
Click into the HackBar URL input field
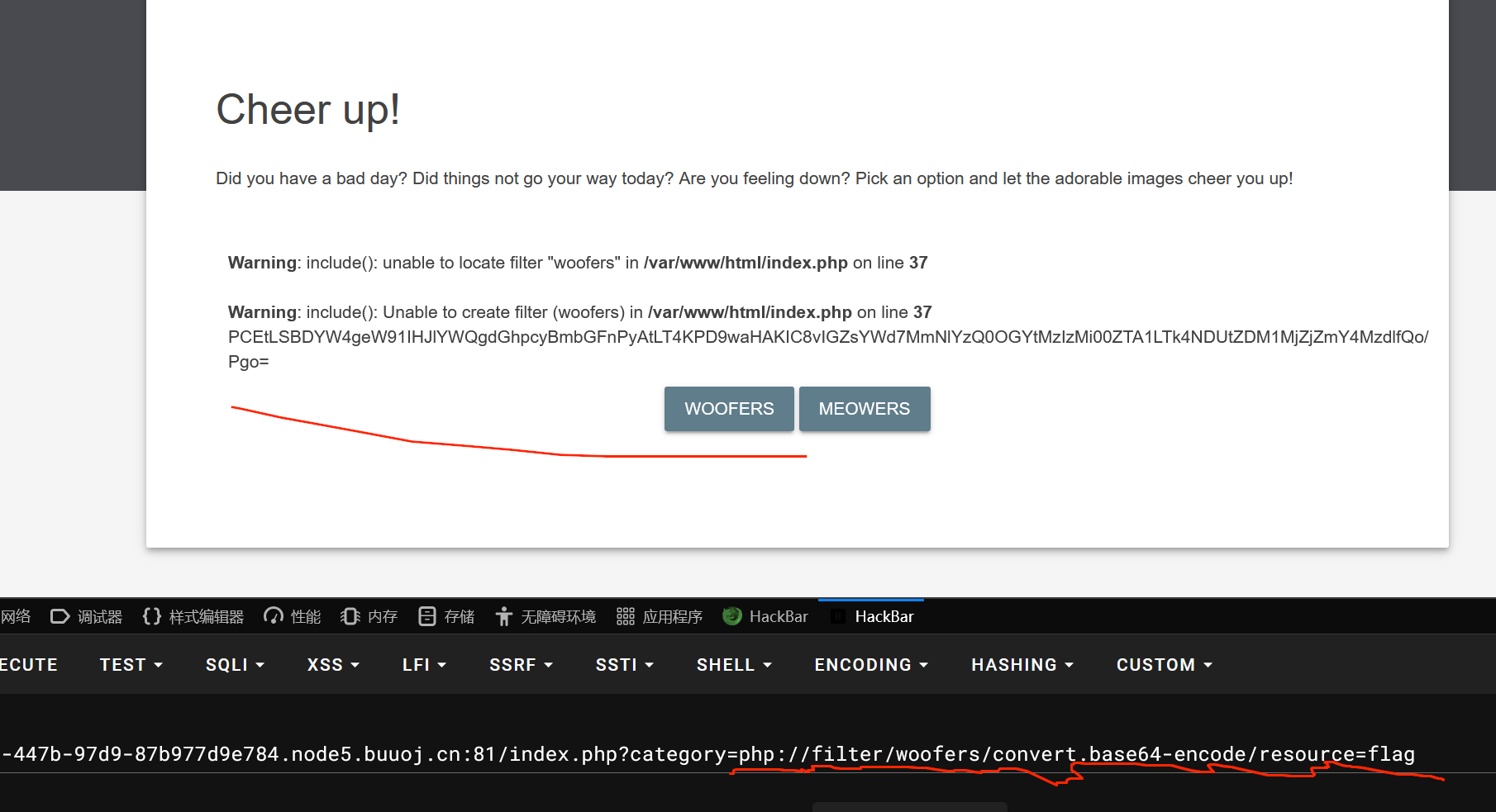[x=744, y=754]
